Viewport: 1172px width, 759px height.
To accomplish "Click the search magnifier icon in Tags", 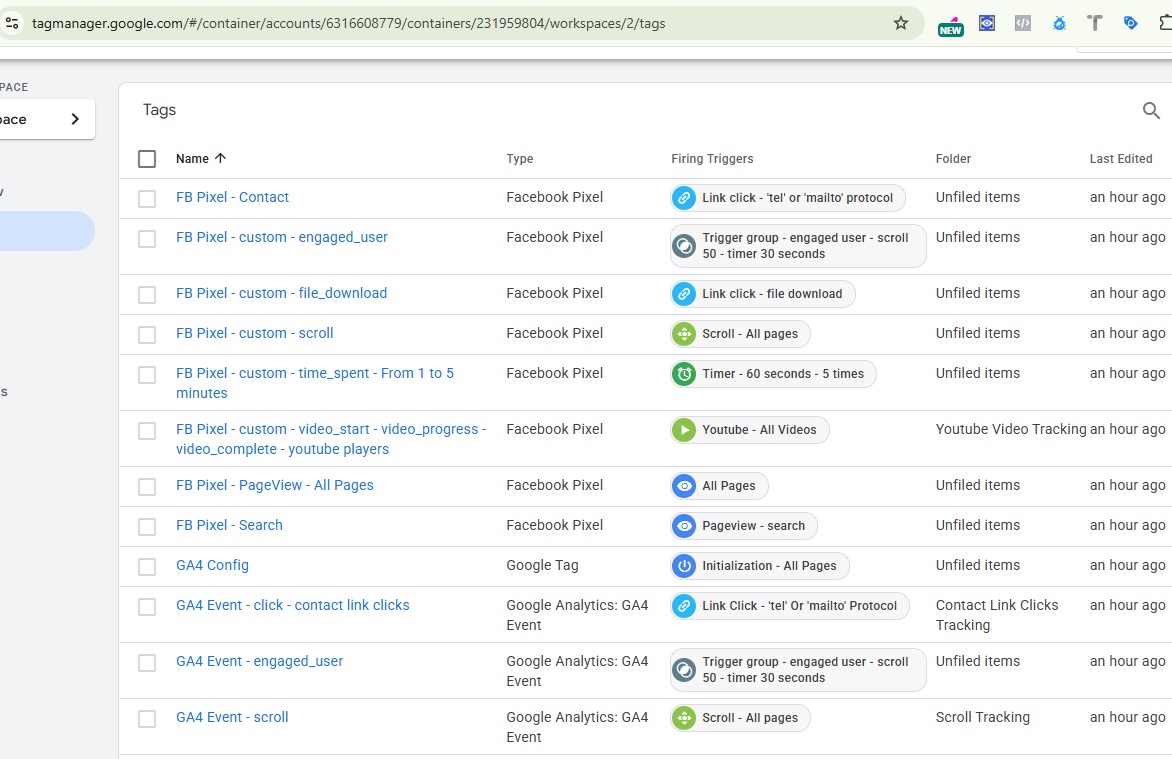I will click(x=1151, y=111).
